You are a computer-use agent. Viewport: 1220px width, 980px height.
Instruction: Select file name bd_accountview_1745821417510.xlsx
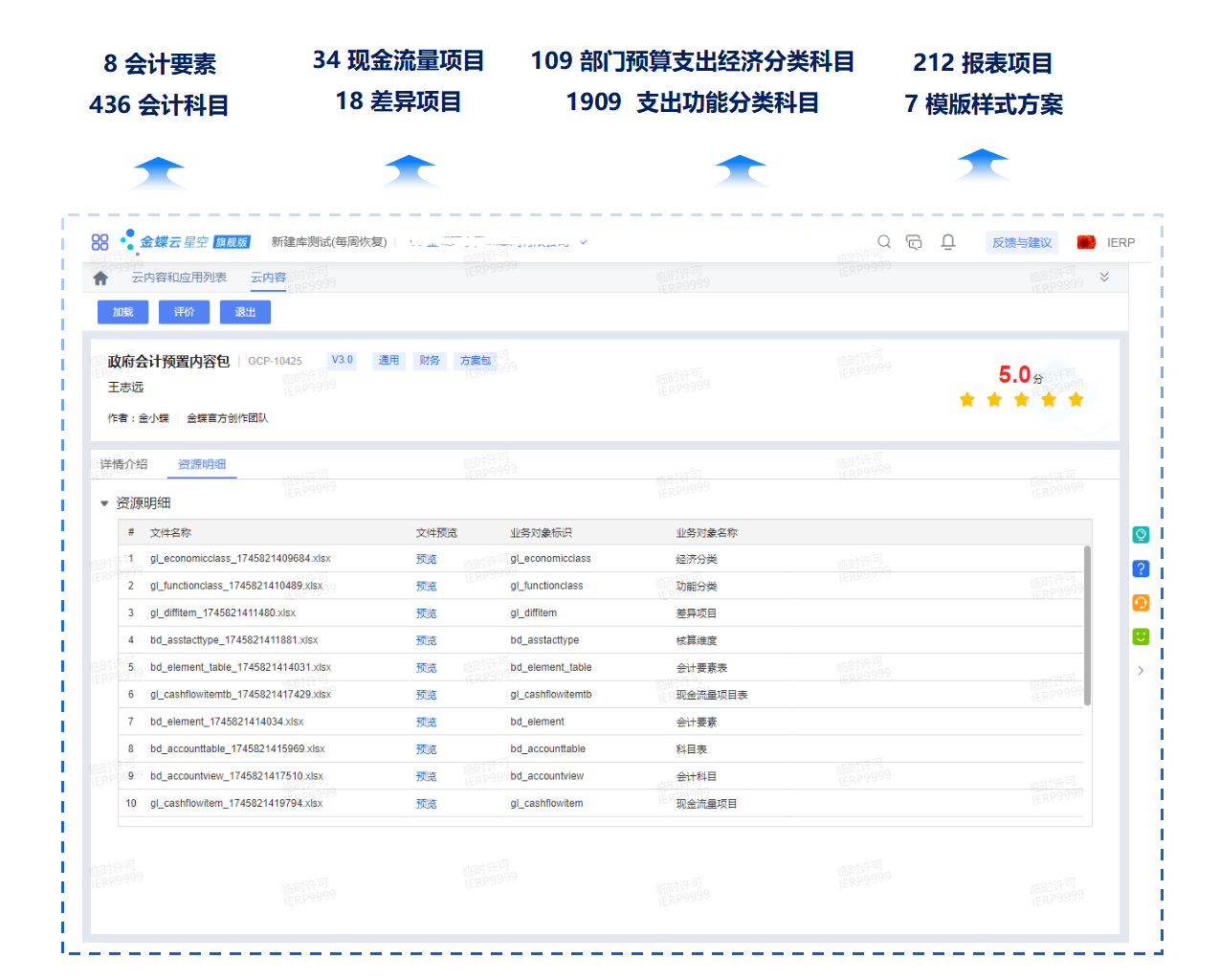(236, 776)
